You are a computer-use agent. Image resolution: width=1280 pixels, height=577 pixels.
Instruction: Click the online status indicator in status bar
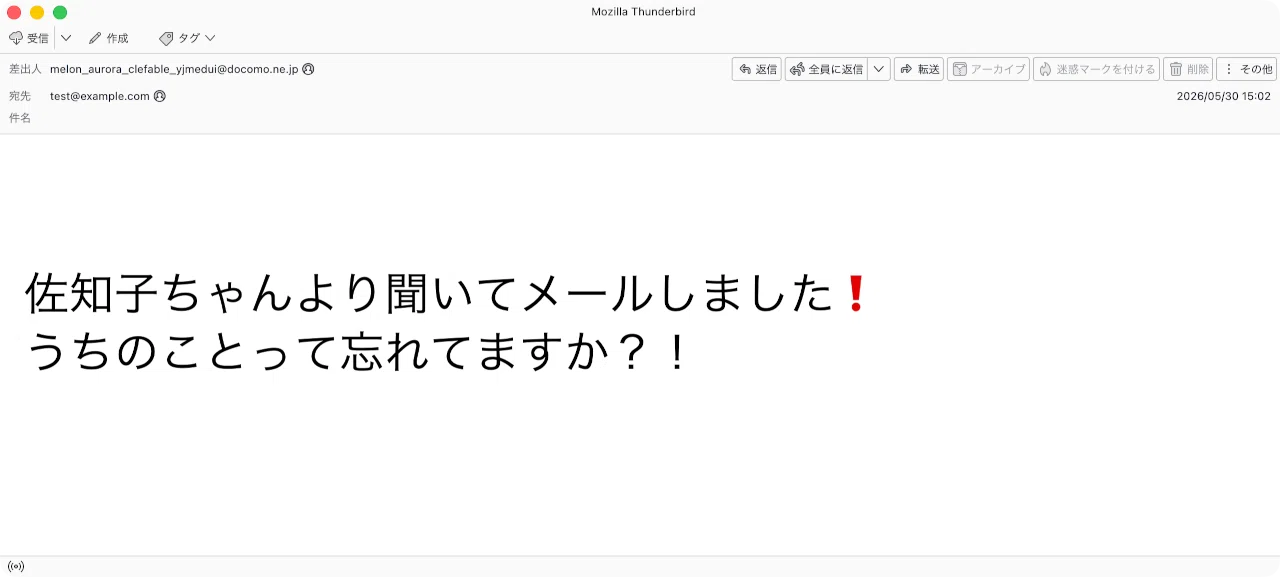[x=16, y=566]
